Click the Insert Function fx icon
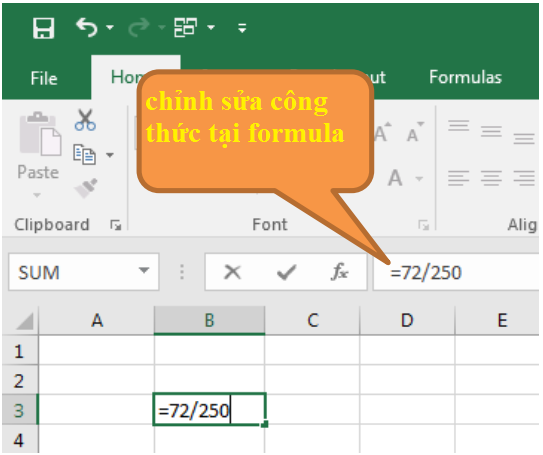The image size is (543, 455). (340, 272)
